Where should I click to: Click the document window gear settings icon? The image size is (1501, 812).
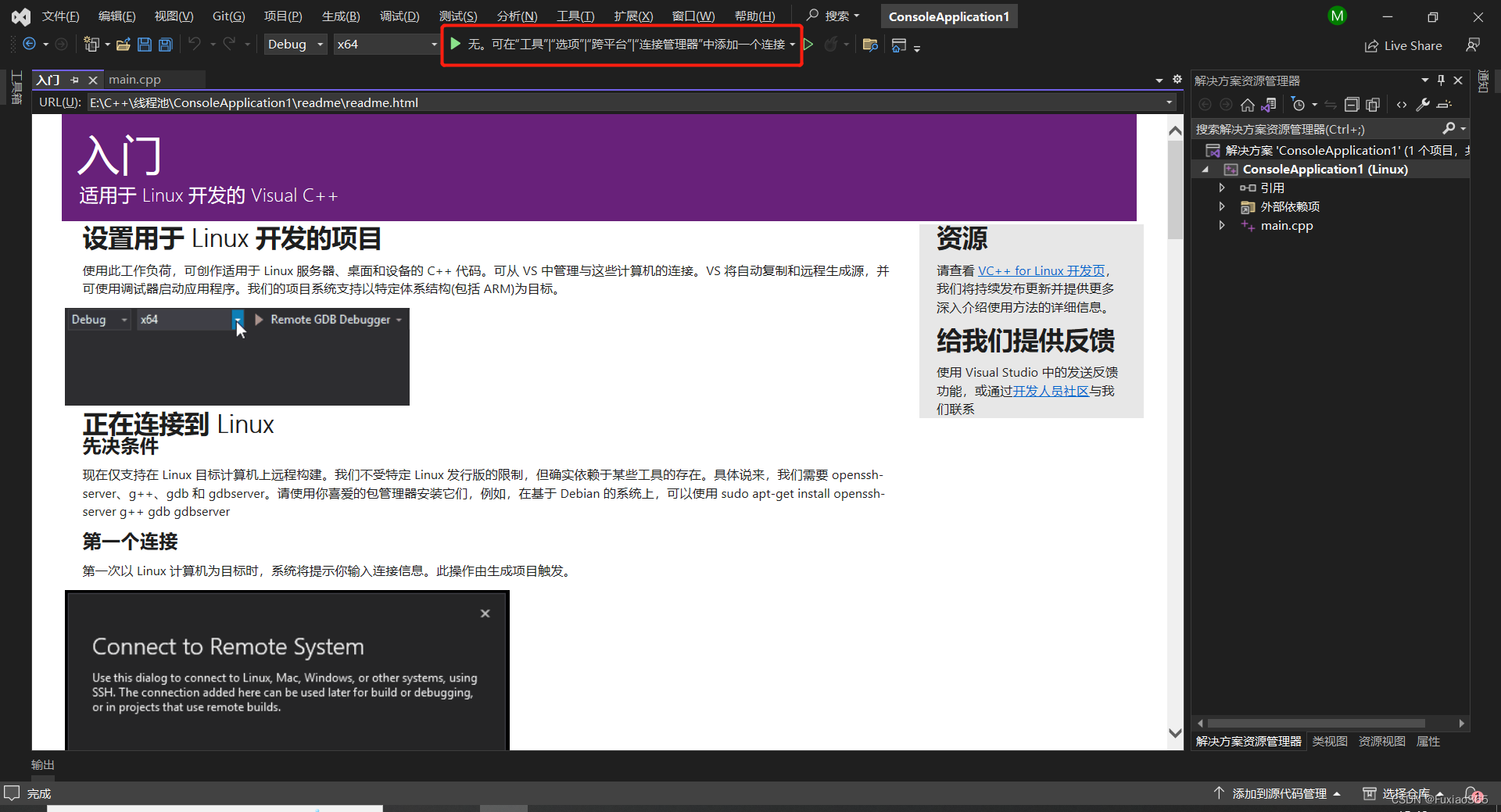point(1177,80)
